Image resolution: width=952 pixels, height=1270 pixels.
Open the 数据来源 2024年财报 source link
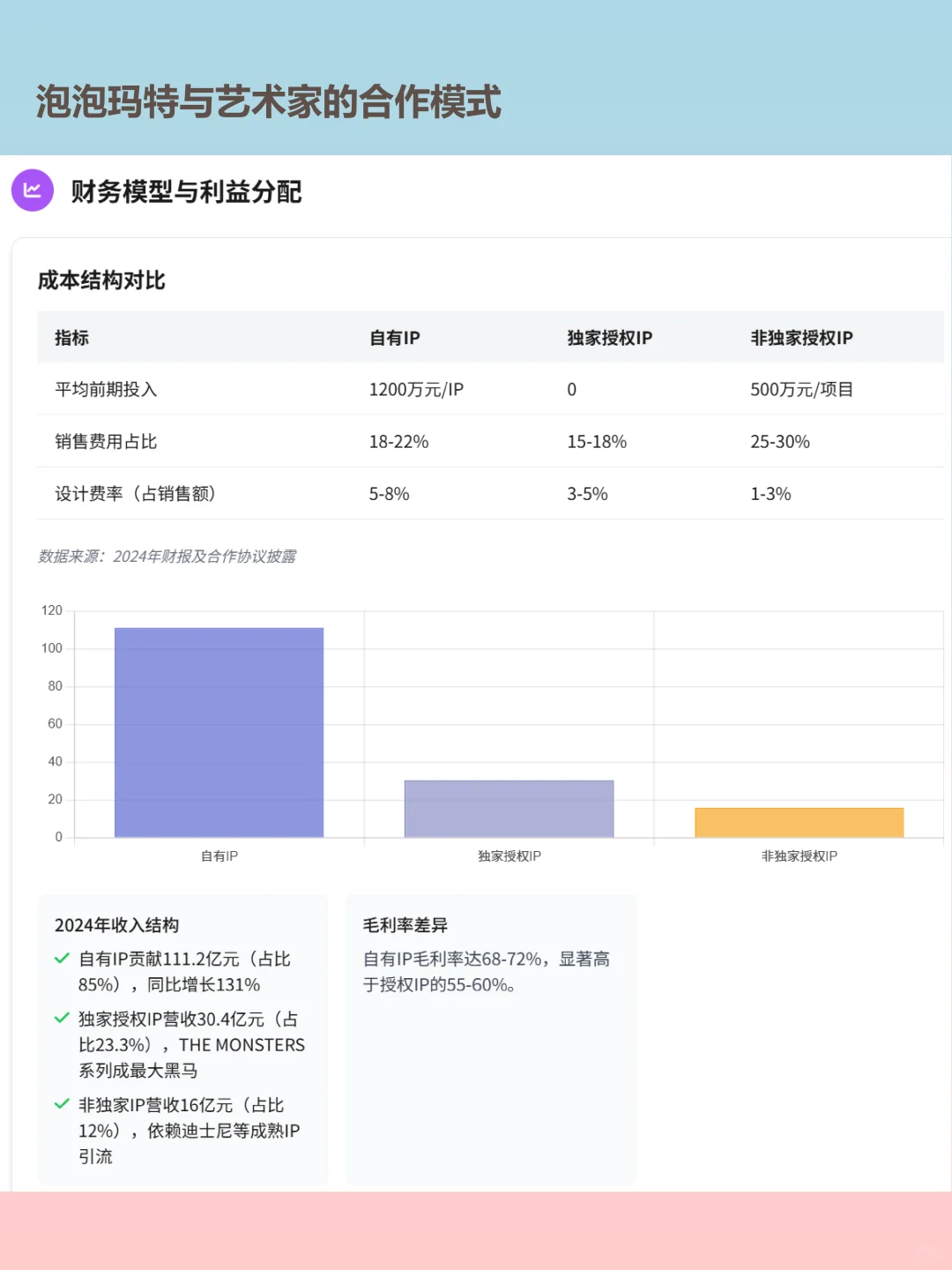pos(169,557)
